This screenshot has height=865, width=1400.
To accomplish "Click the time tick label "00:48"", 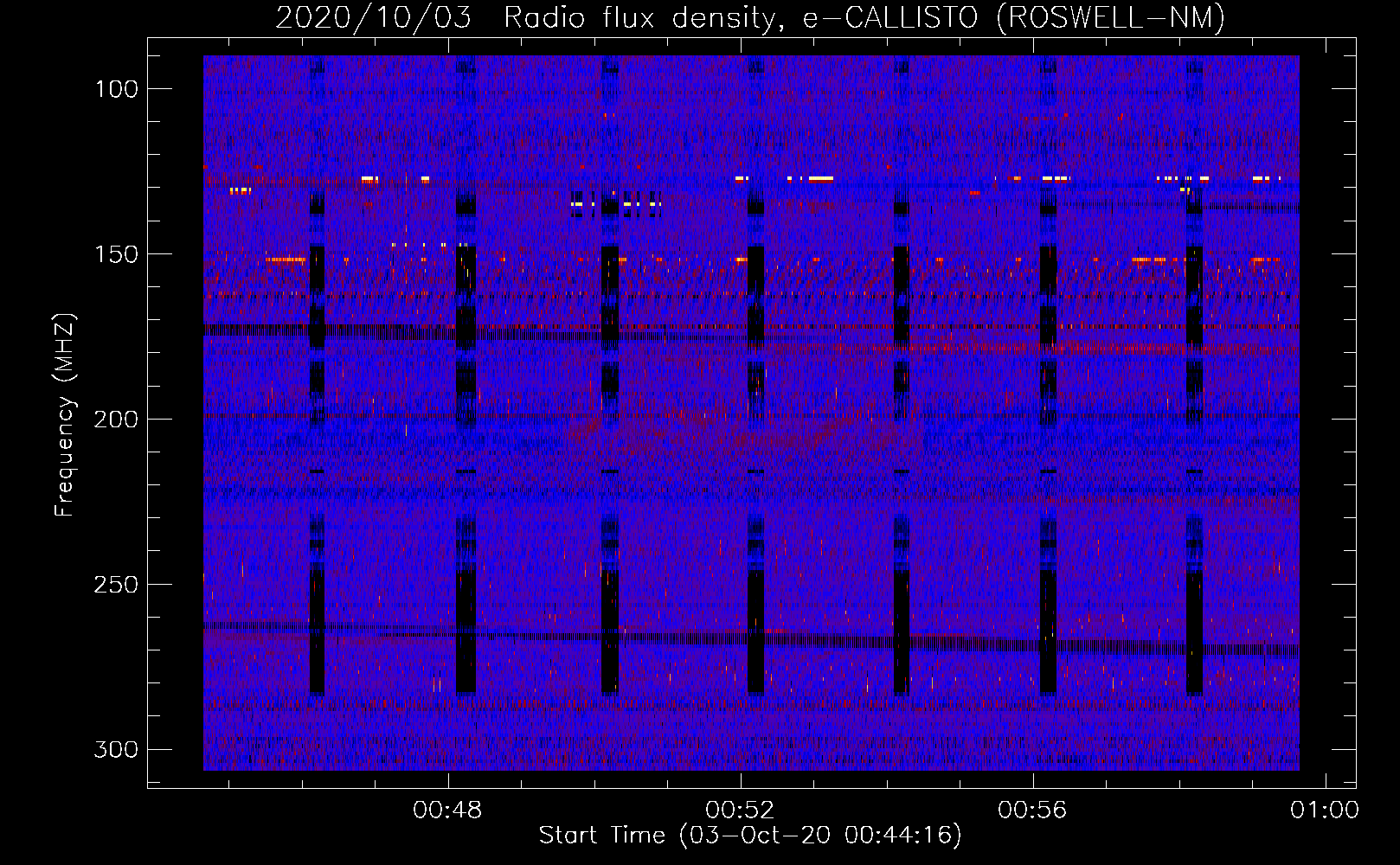I will click(x=447, y=811).
